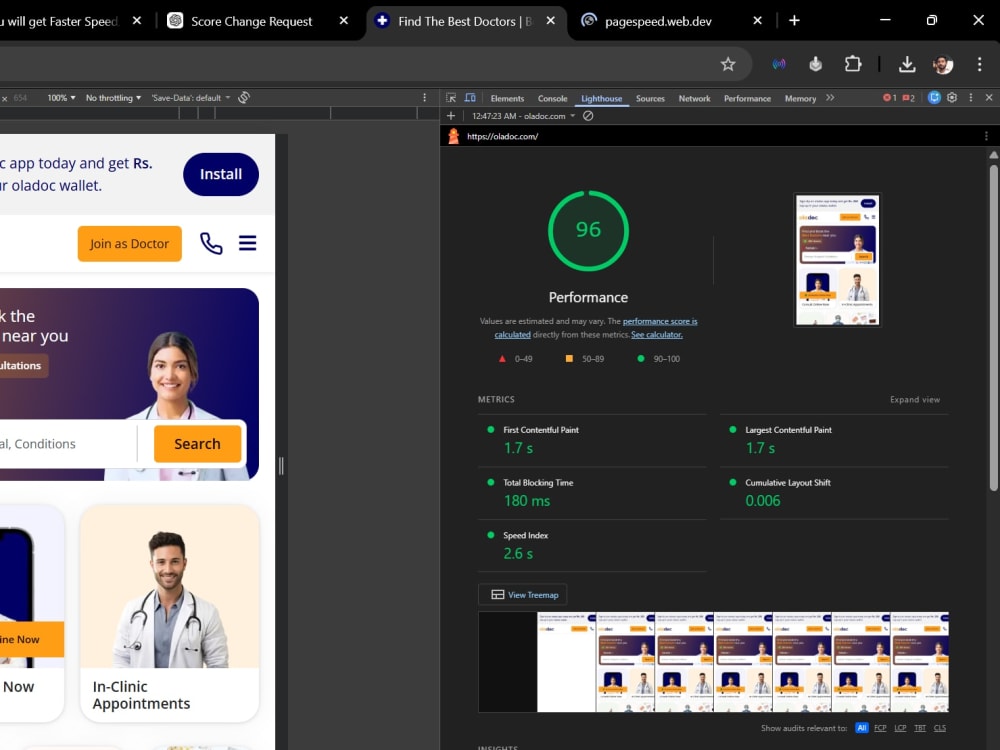Open device toolbar more options menu

424,98
